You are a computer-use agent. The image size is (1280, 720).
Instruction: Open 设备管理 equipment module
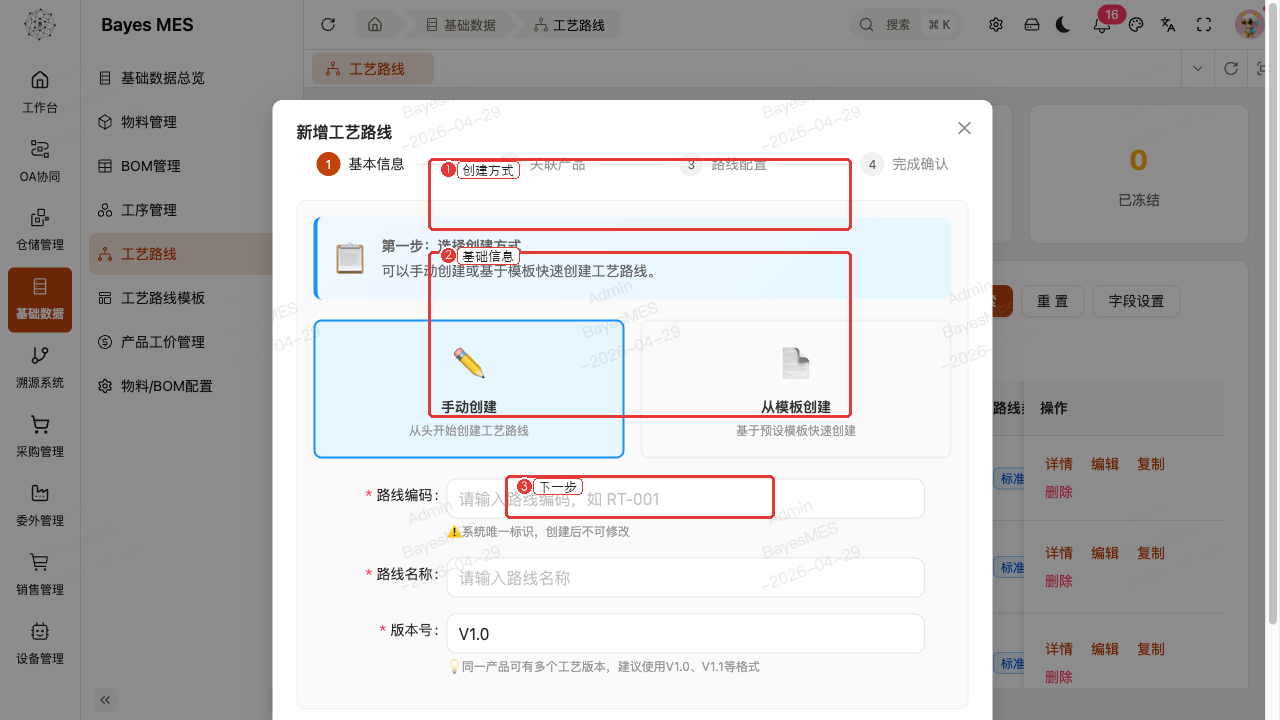click(x=40, y=644)
